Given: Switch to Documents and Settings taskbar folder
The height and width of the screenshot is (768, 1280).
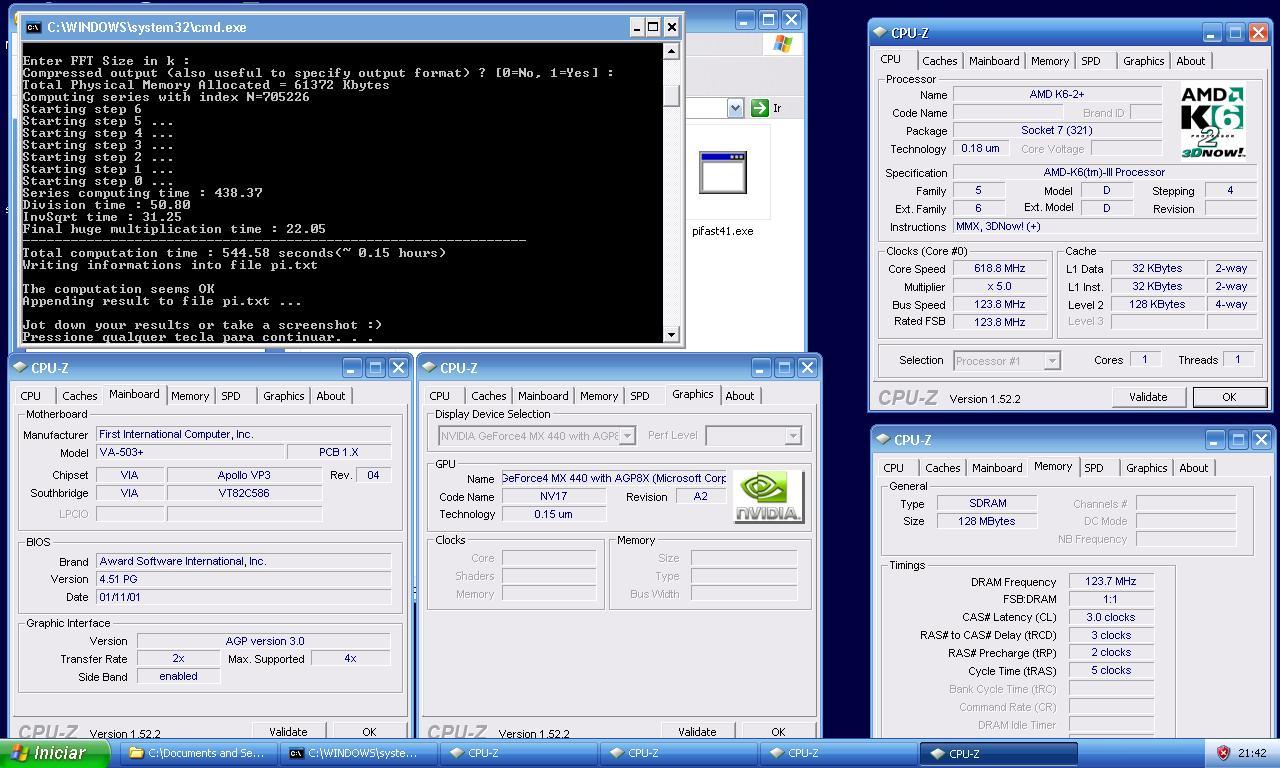Looking at the screenshot, I should [198, 753].
